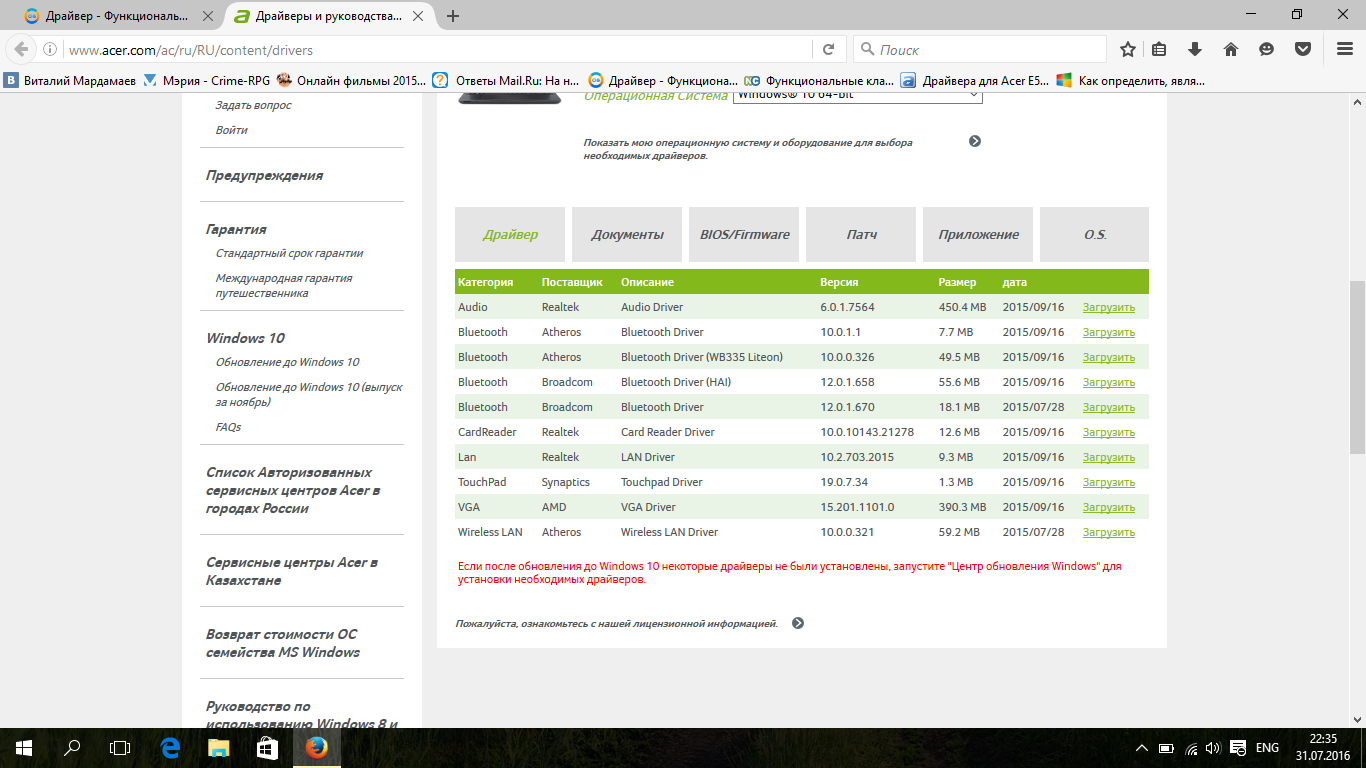
Task: Download the Broadcom Bluetooth Driver (HAI)
Action: click(x=1108, y=382)
